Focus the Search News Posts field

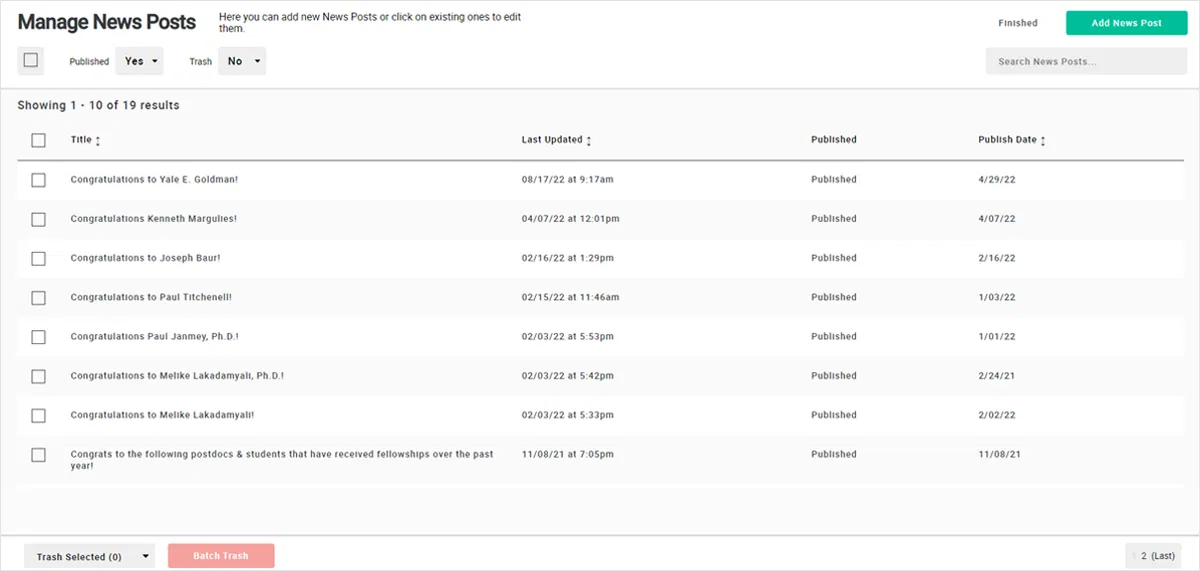[1085, 61]
